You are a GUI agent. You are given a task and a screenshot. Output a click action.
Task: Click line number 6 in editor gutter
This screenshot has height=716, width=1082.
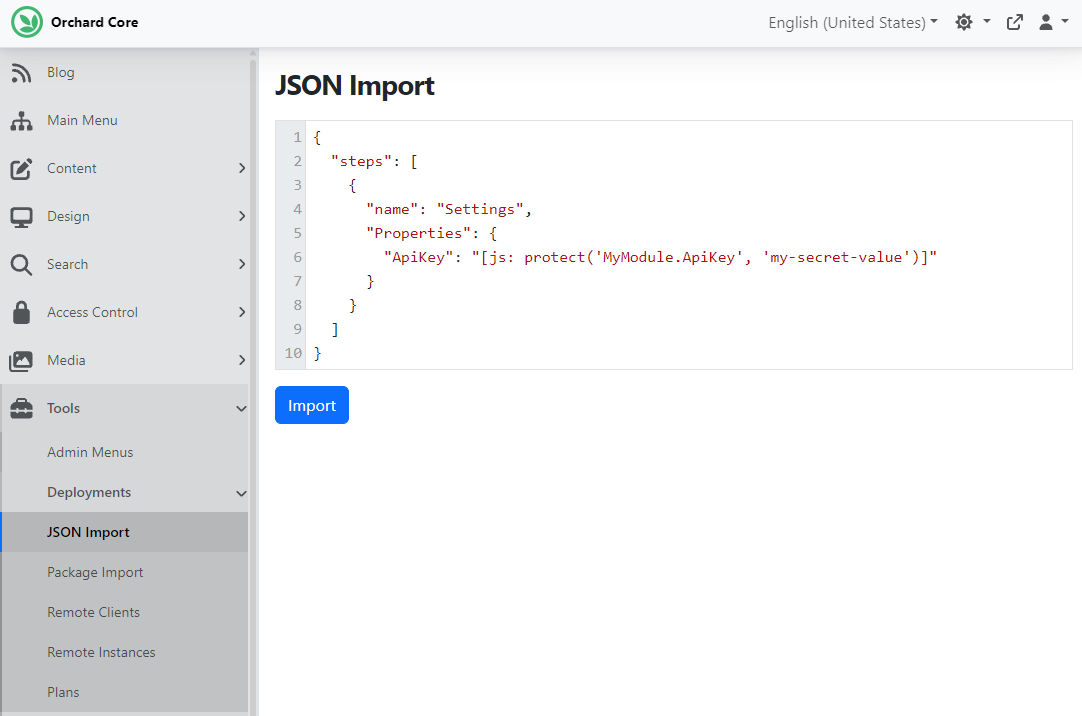tap(297, 257)
